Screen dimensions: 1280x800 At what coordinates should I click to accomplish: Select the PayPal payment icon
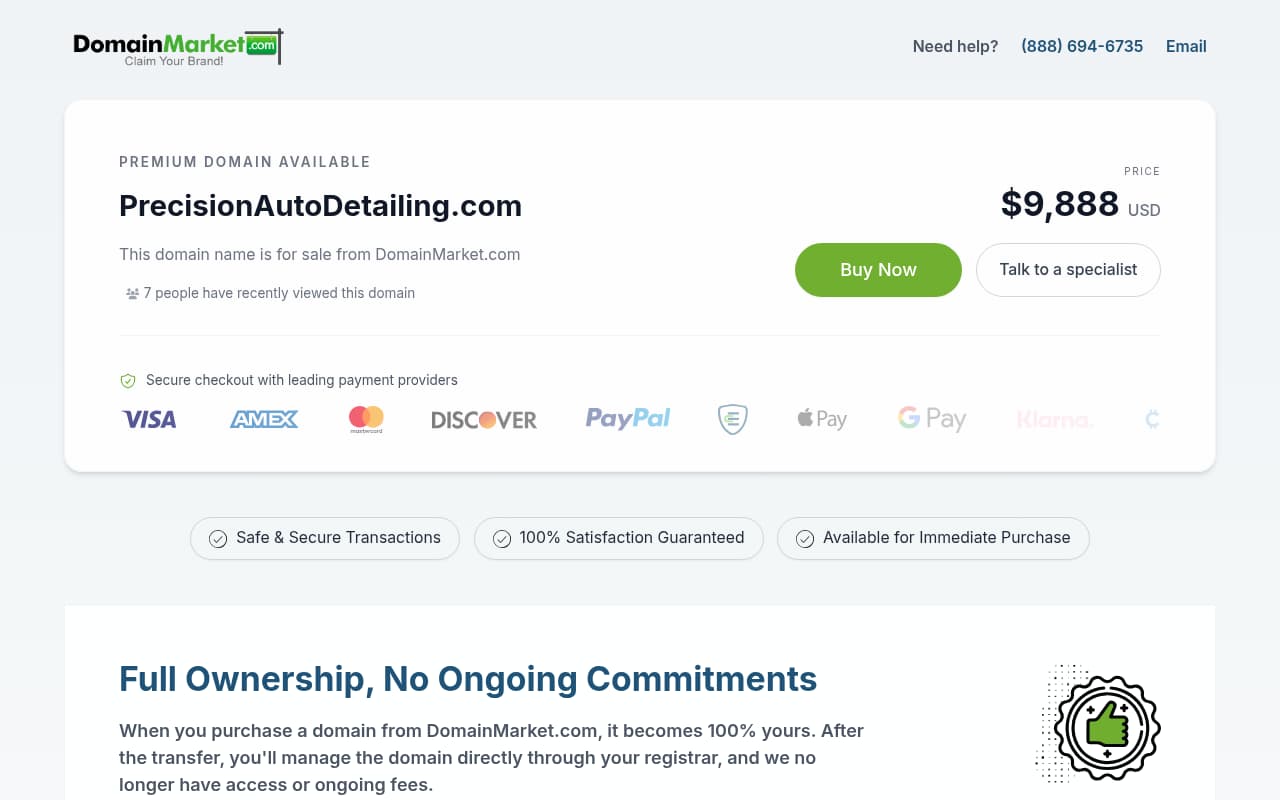tap(627, 418)
